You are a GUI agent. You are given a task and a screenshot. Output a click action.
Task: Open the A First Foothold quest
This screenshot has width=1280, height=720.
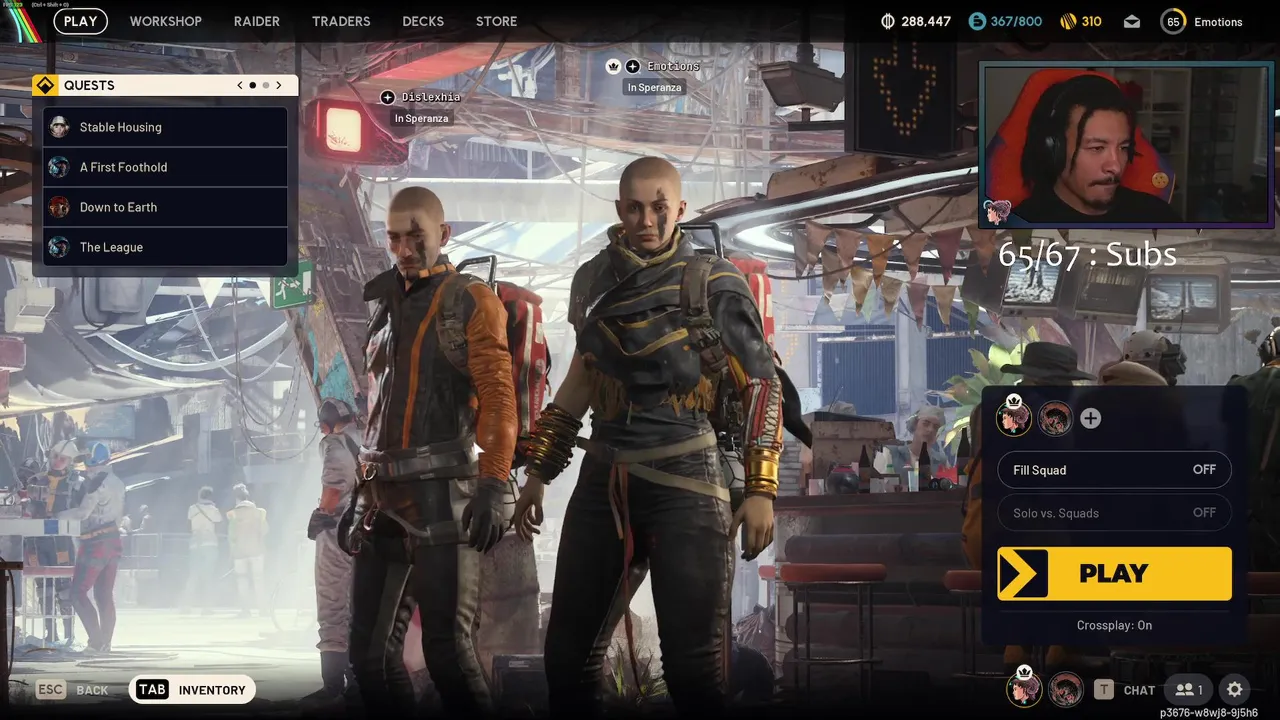pyautogui.click(x=165, y=167)
